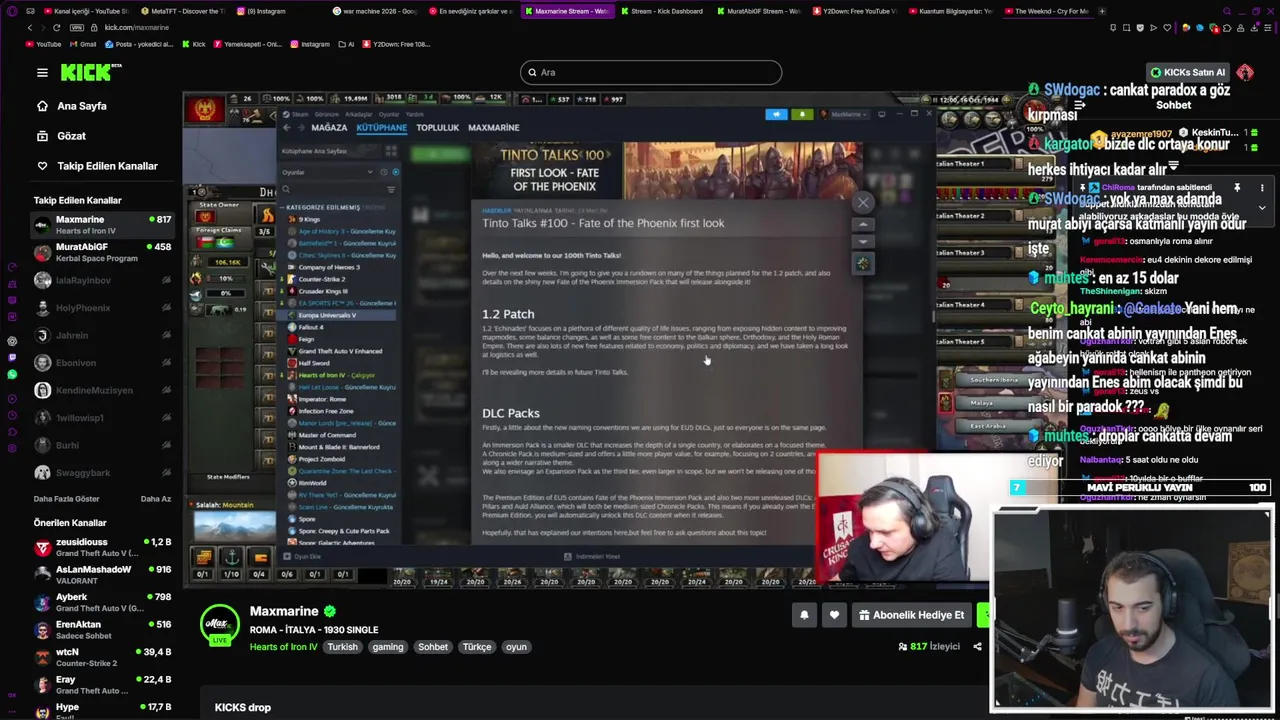Open Jahrein channel in sidebar
The width and height of the screenshot is (1280, 720).
point(101,336)
